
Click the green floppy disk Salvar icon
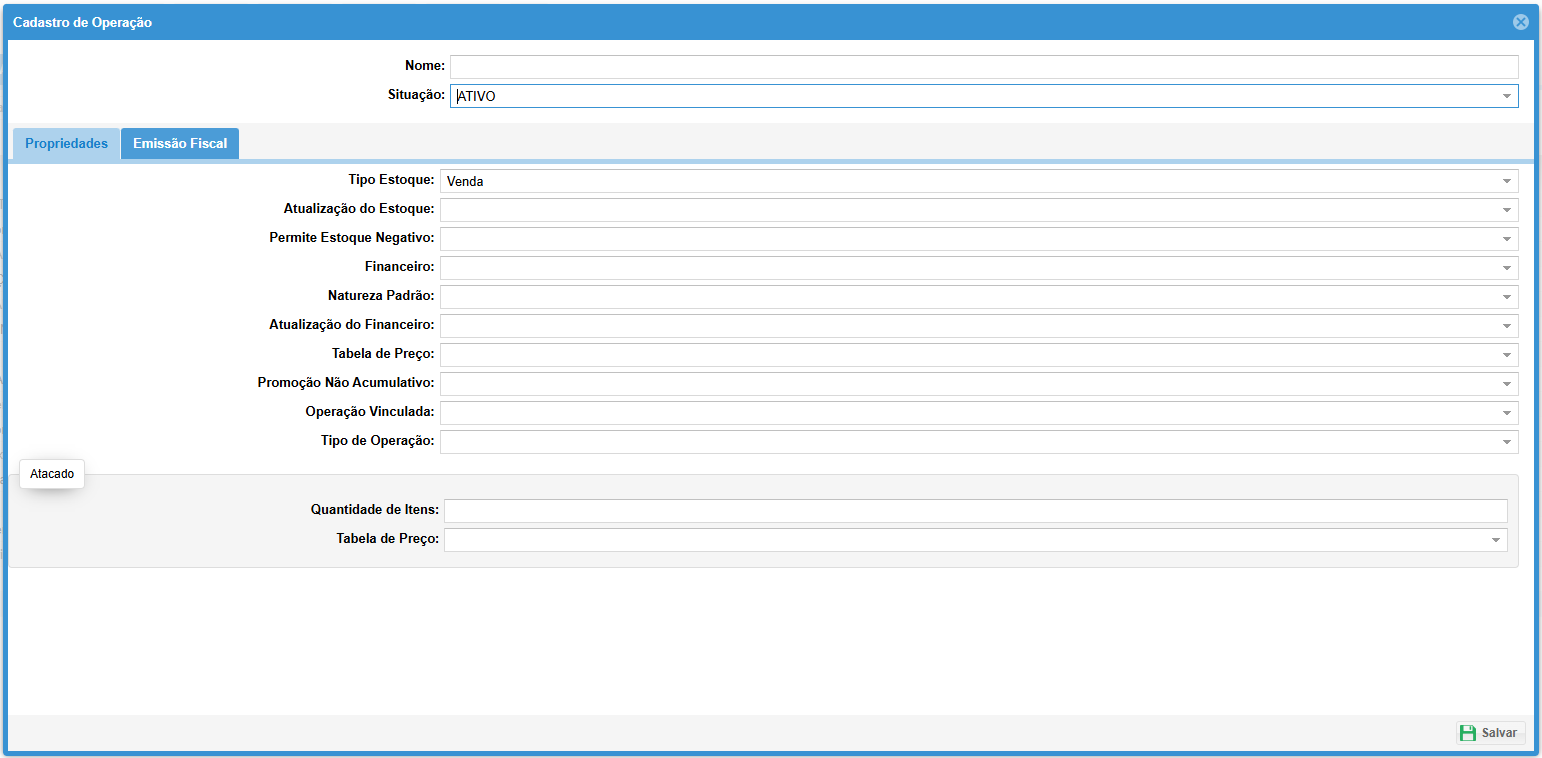[1467, 733]
